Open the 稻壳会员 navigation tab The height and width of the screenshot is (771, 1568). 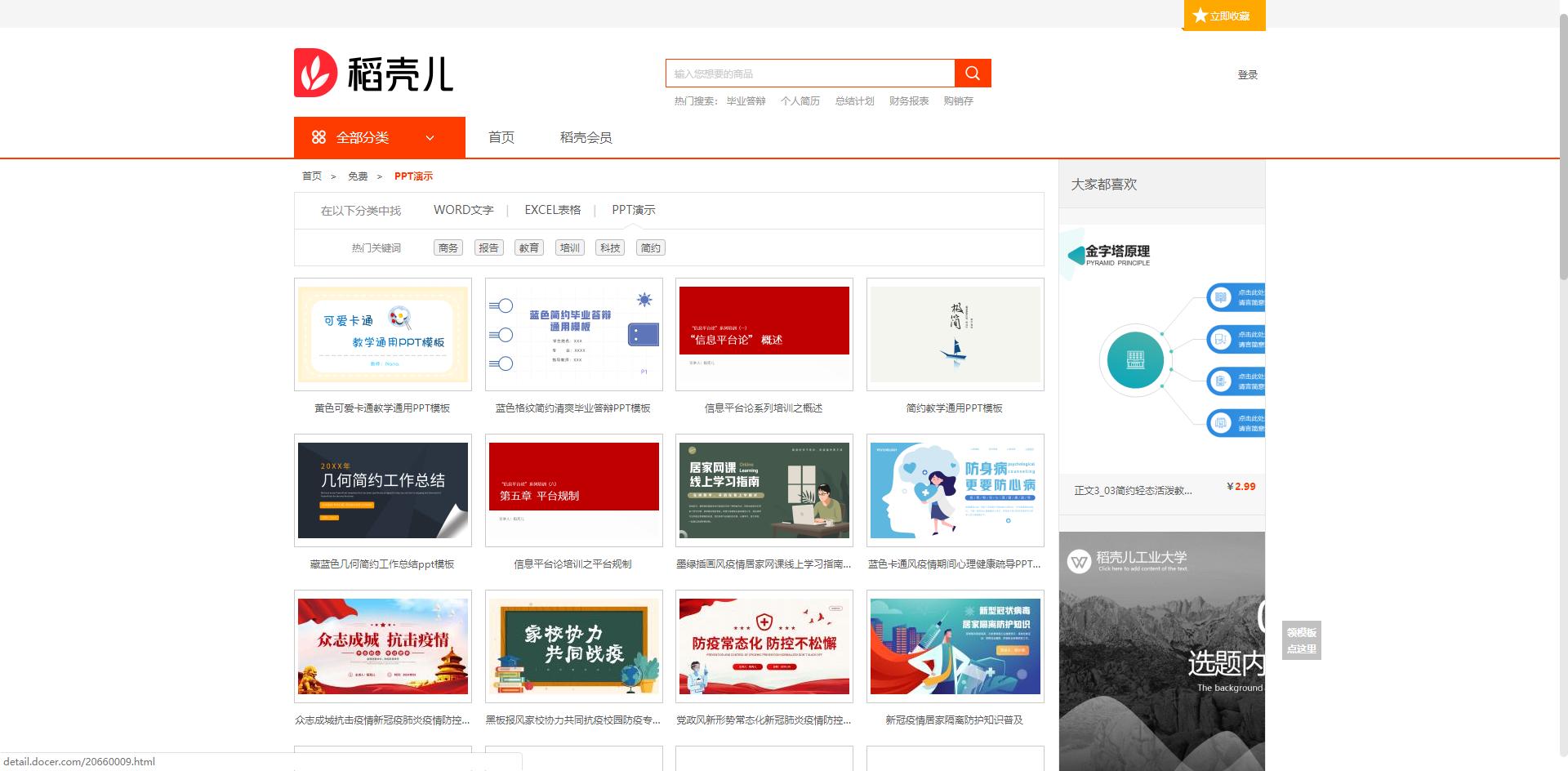pyautogui.click(x=586, y=137)
